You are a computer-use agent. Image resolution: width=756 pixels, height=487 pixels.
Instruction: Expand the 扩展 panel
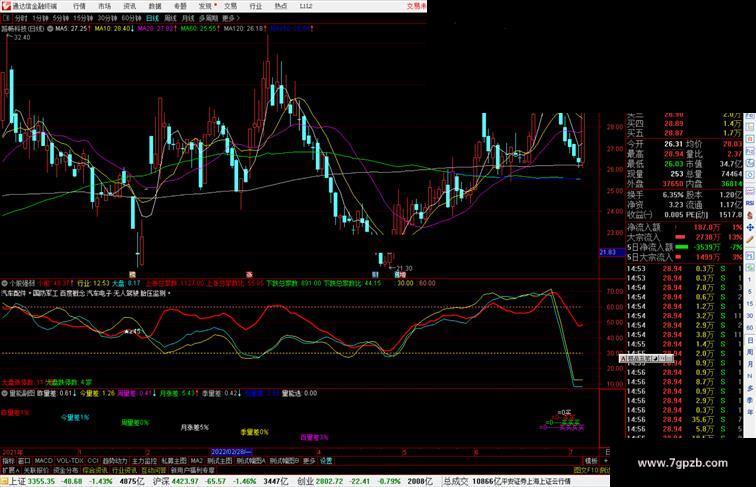click(x=10, y=470)
